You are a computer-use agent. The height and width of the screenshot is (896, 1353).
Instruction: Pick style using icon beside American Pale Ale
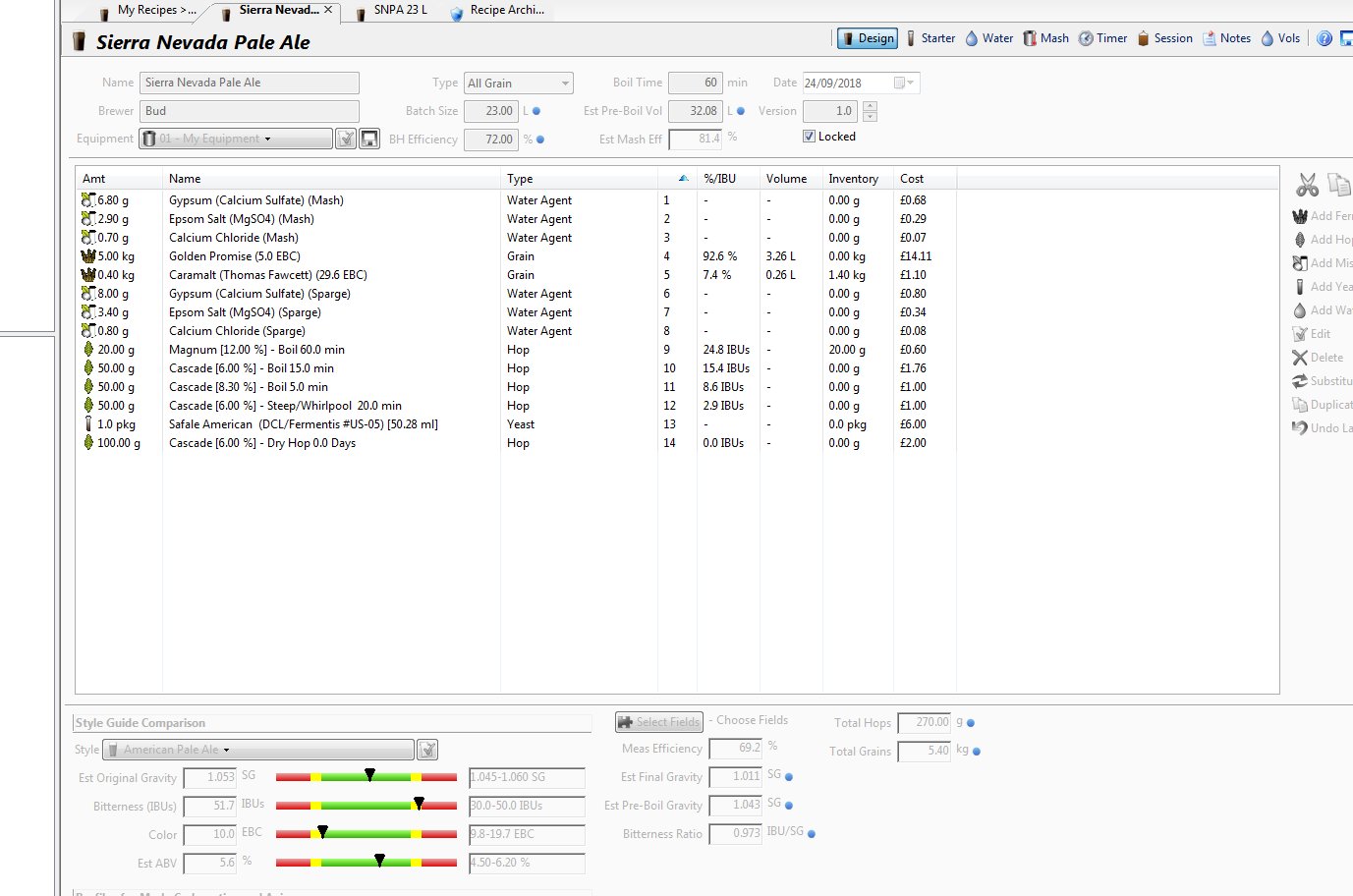[427, 750]
